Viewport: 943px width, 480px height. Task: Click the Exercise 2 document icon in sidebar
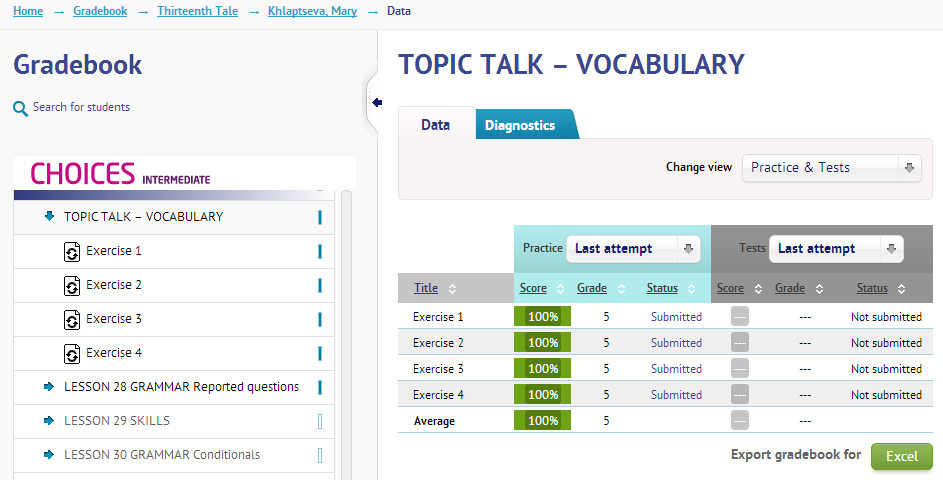tap(71, 285)
